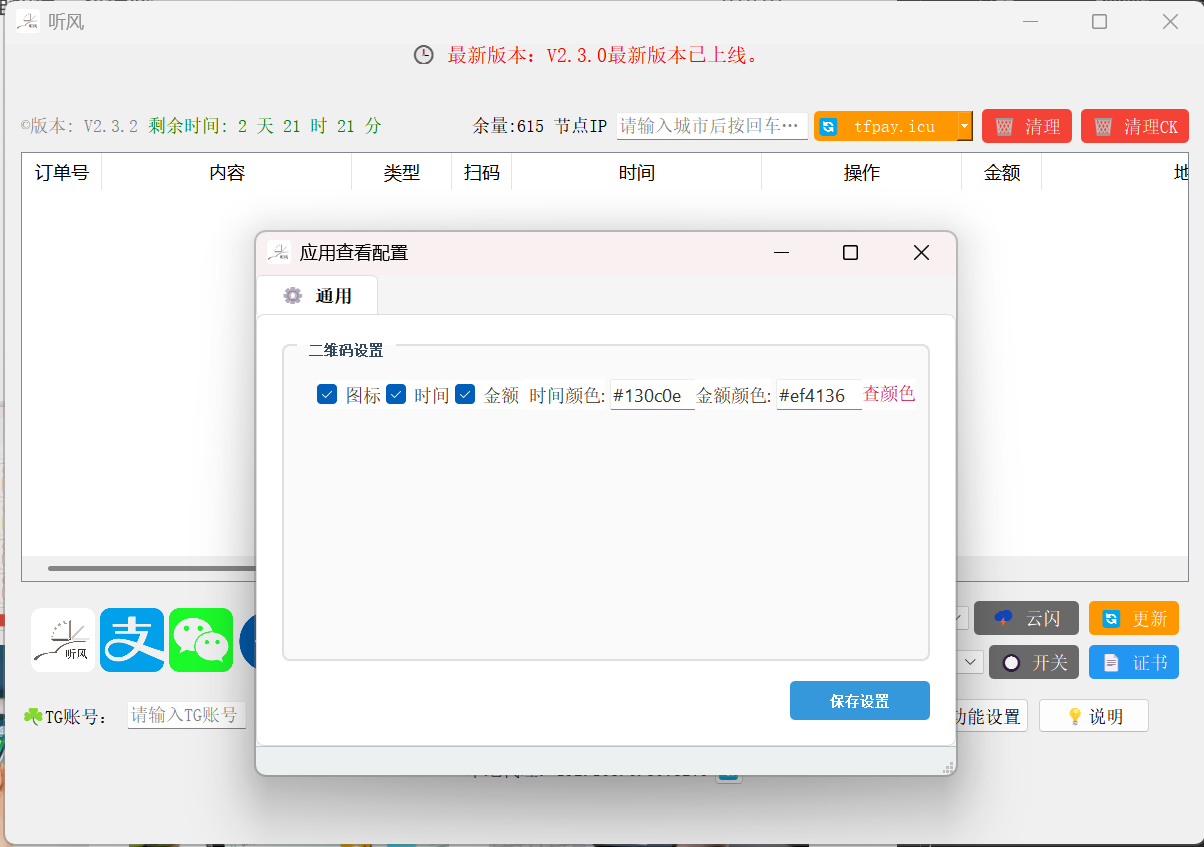The height and width of the screenshot is (847, 1204).
Task: Click the 时间 column header
Action: click(x=636, y=173)
